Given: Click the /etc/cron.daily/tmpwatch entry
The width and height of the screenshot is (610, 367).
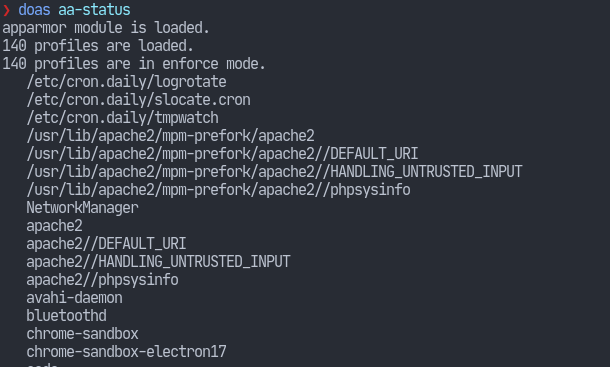Looking at the screenshot, I should [x=123, y=118].
